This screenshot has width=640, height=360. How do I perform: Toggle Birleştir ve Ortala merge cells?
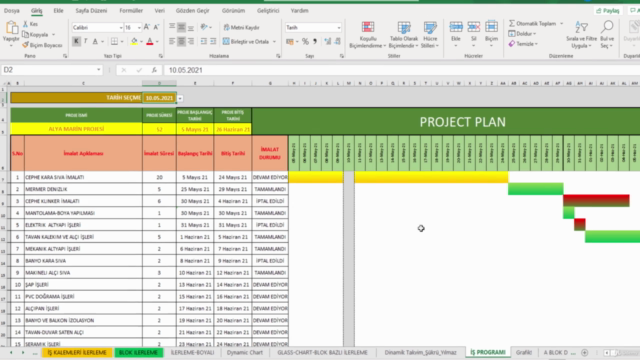click(x=246, y=41)
